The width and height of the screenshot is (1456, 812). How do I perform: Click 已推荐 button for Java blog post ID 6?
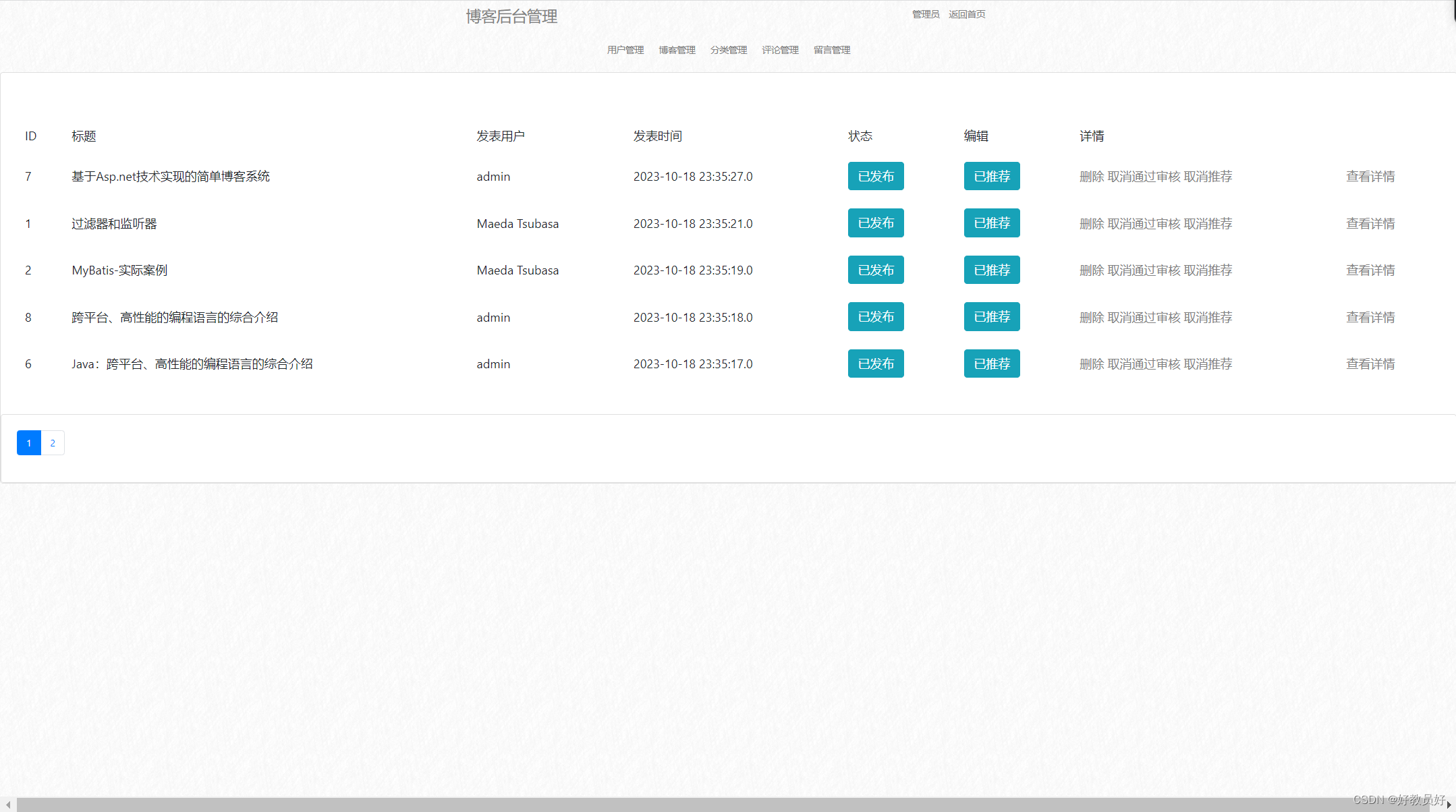(x=991, y=364)
